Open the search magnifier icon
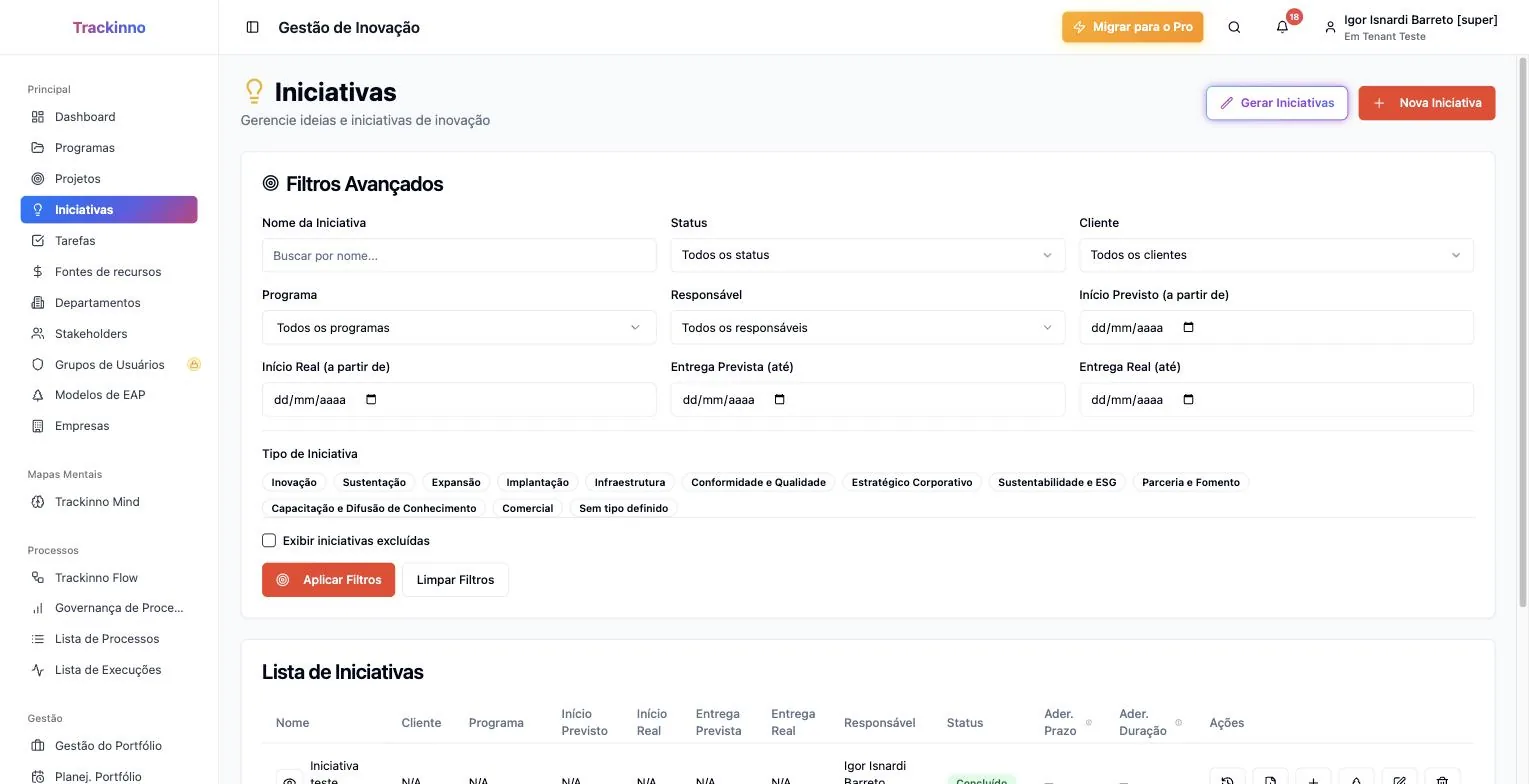The width and height of the screenshot is (1529, 784). 1234,27
